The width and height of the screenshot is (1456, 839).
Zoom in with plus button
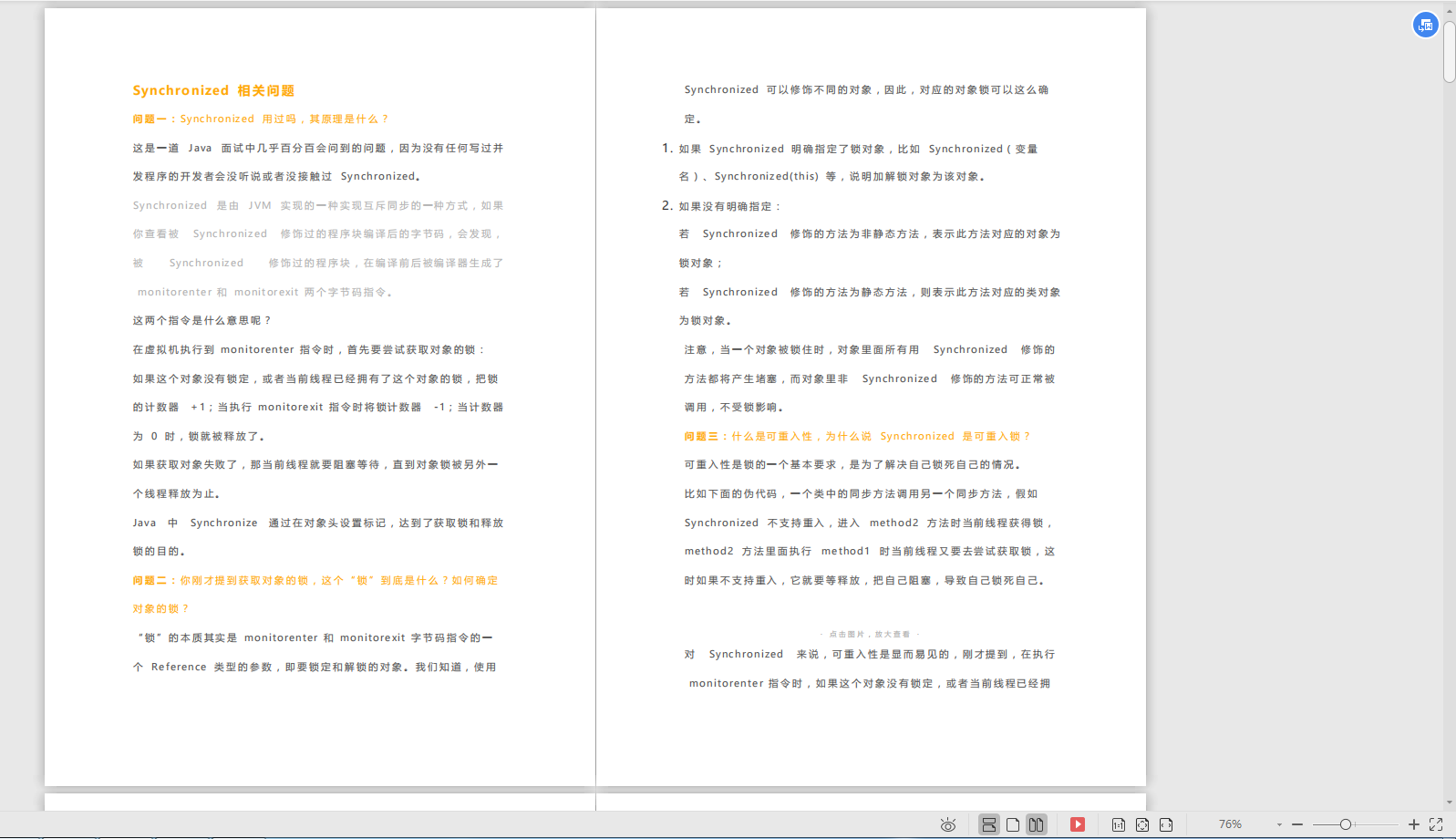point(1414,824)
